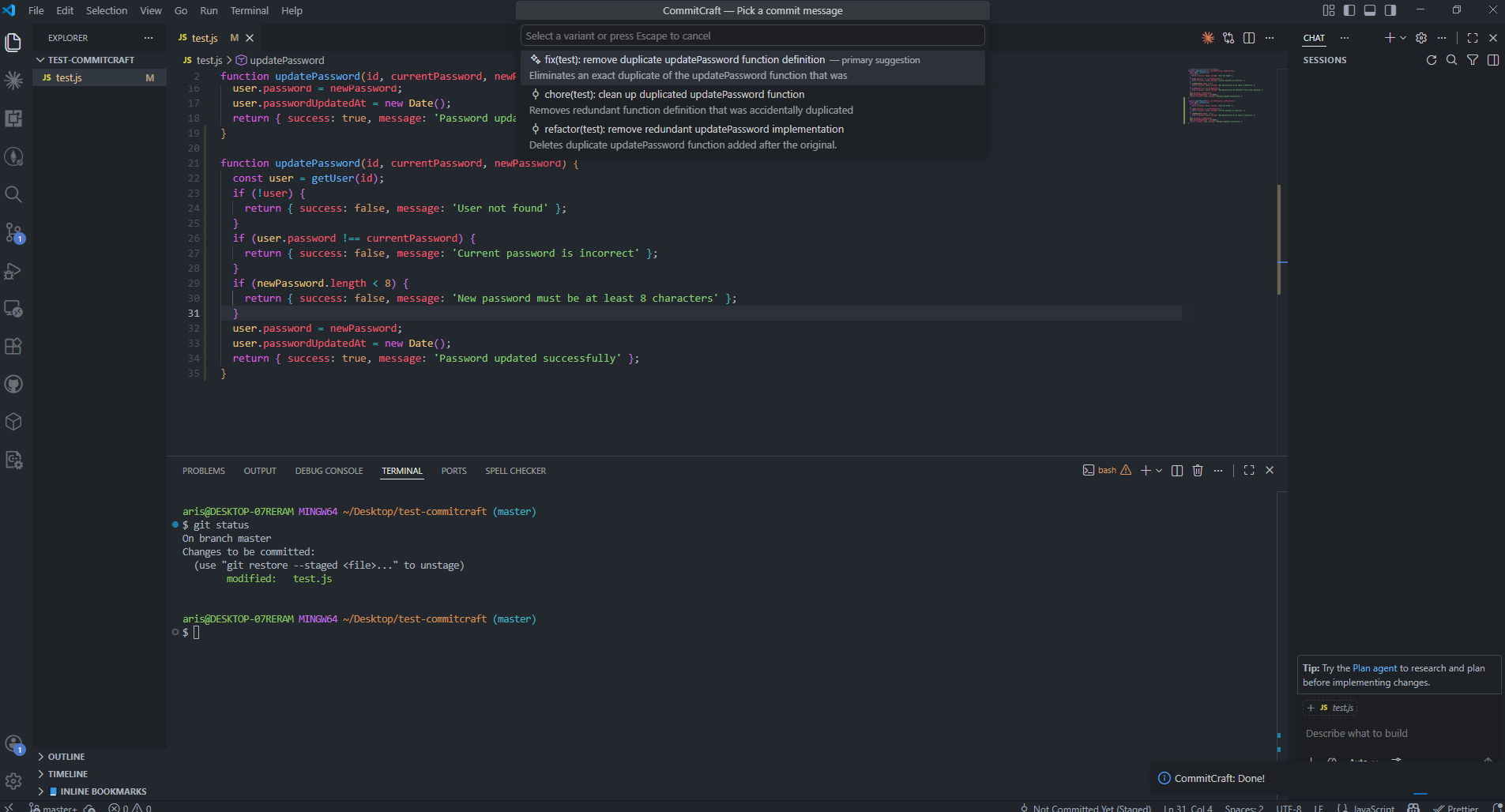Click the starburst icon in editor toolbar
This screenshot has width=1505, height=812.
(x=1208, y=38)
